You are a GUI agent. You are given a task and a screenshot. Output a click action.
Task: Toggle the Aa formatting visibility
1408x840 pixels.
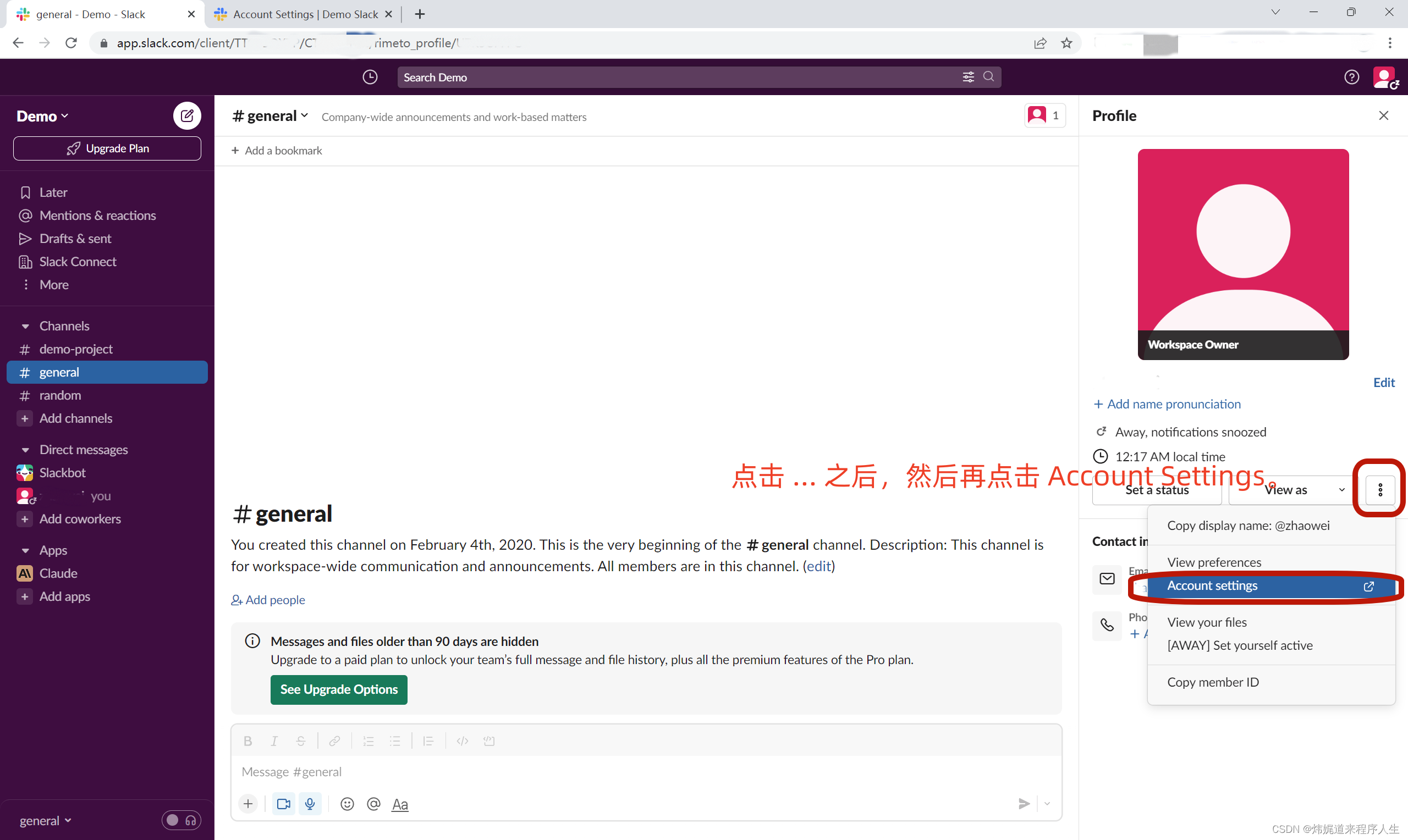(400, 804)
